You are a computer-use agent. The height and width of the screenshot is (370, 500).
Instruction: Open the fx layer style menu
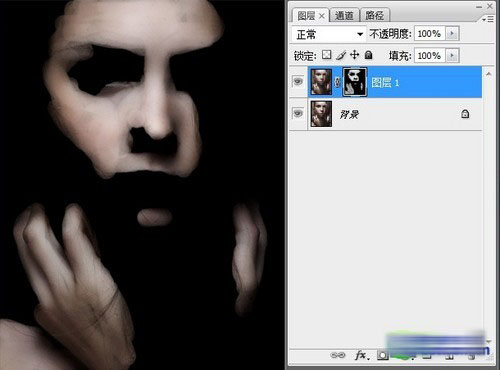pyautogui.click(x=362, y=355)
